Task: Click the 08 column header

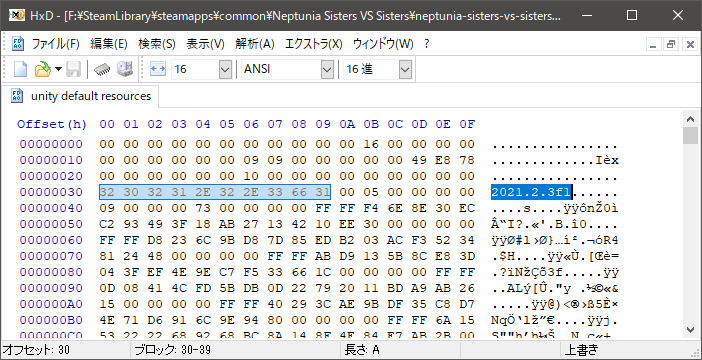Action: point(299,124)
